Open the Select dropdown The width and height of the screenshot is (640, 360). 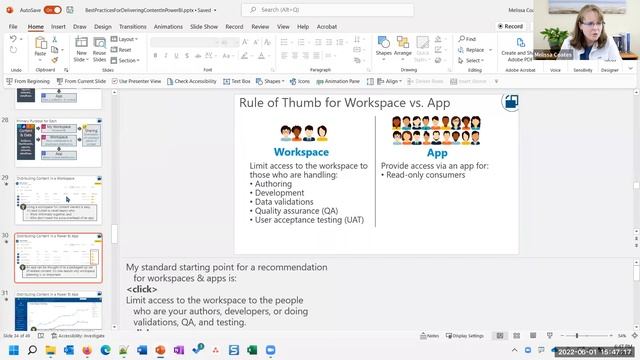point(471,60)
